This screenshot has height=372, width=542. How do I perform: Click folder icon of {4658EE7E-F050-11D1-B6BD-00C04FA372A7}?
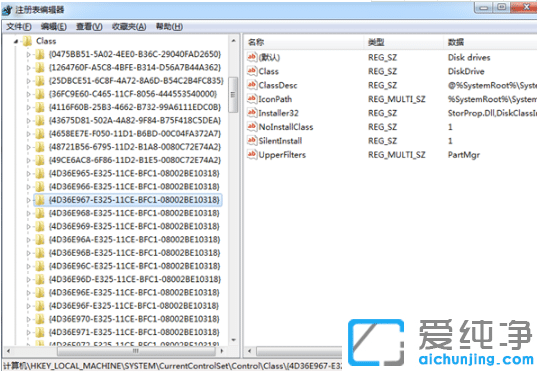[40, 133]
